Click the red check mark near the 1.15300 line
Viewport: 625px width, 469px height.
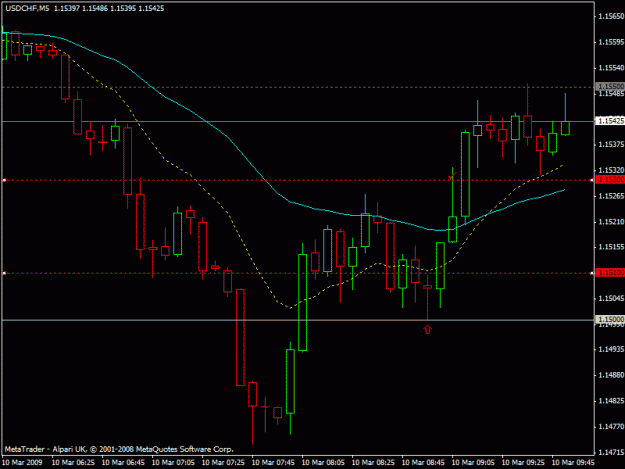[452, 176]
